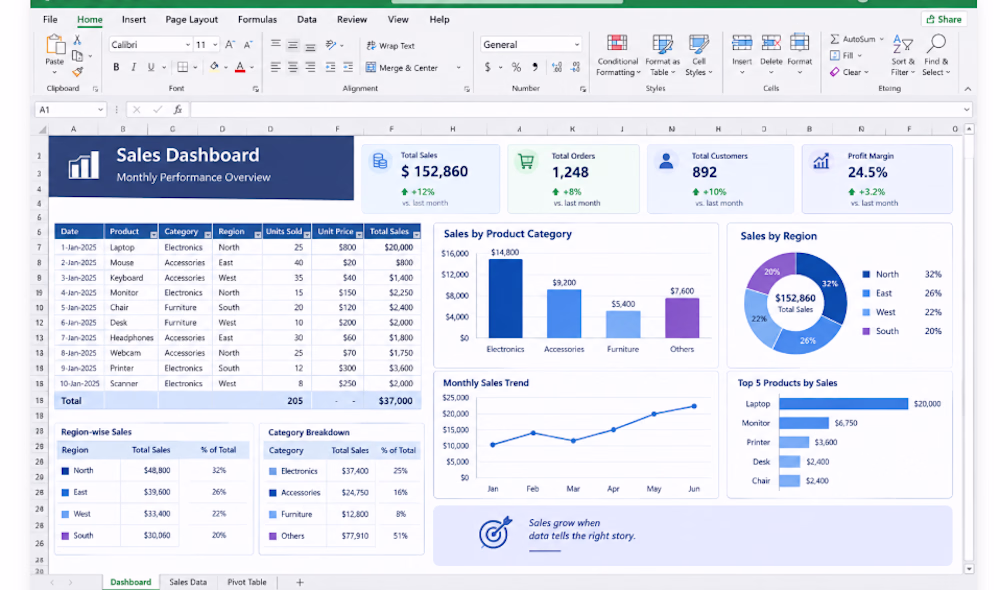Viewport: 1000px width, 590px height.
Task: Switch to the Page Layout ribbon tab
Action: (191, 19)
